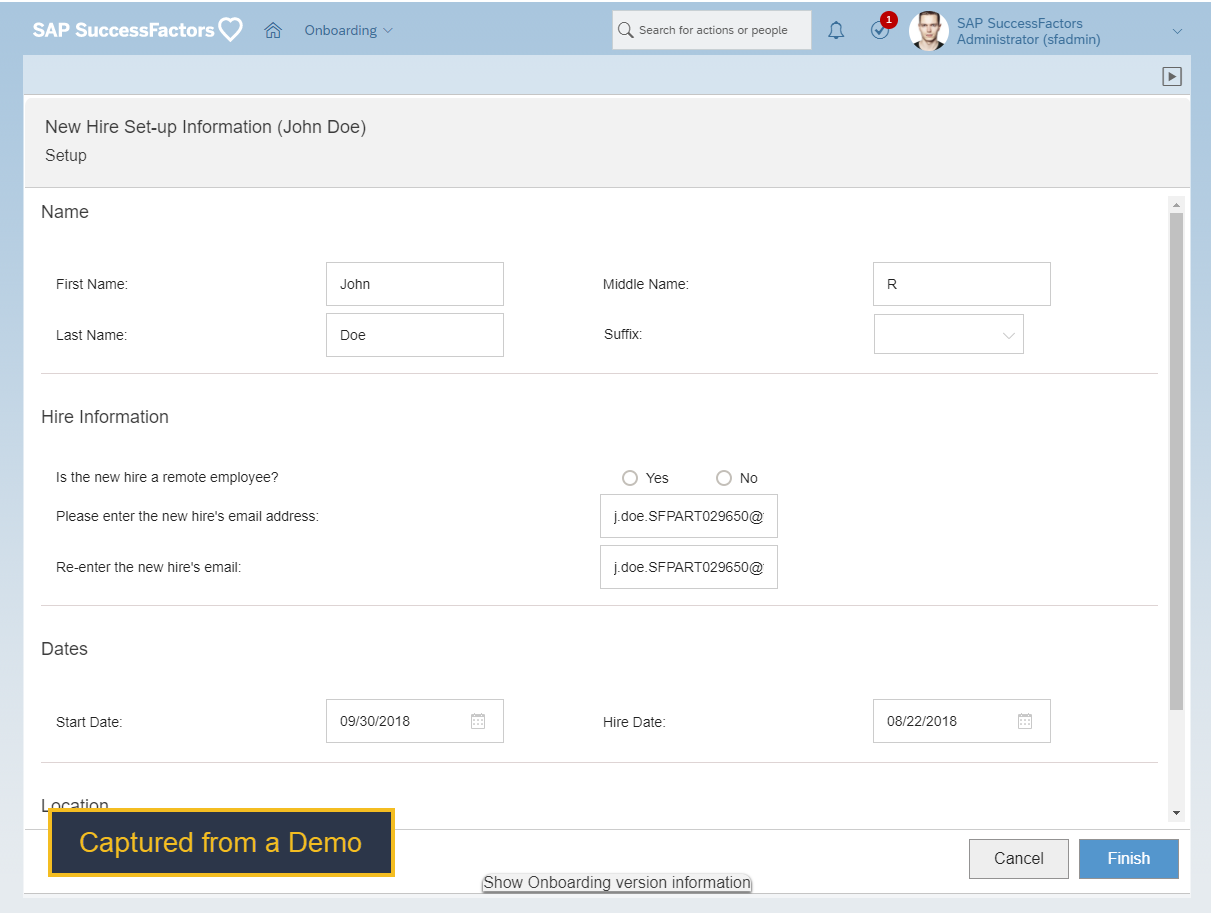Click the Hire Information section heading

pos(105,417)
